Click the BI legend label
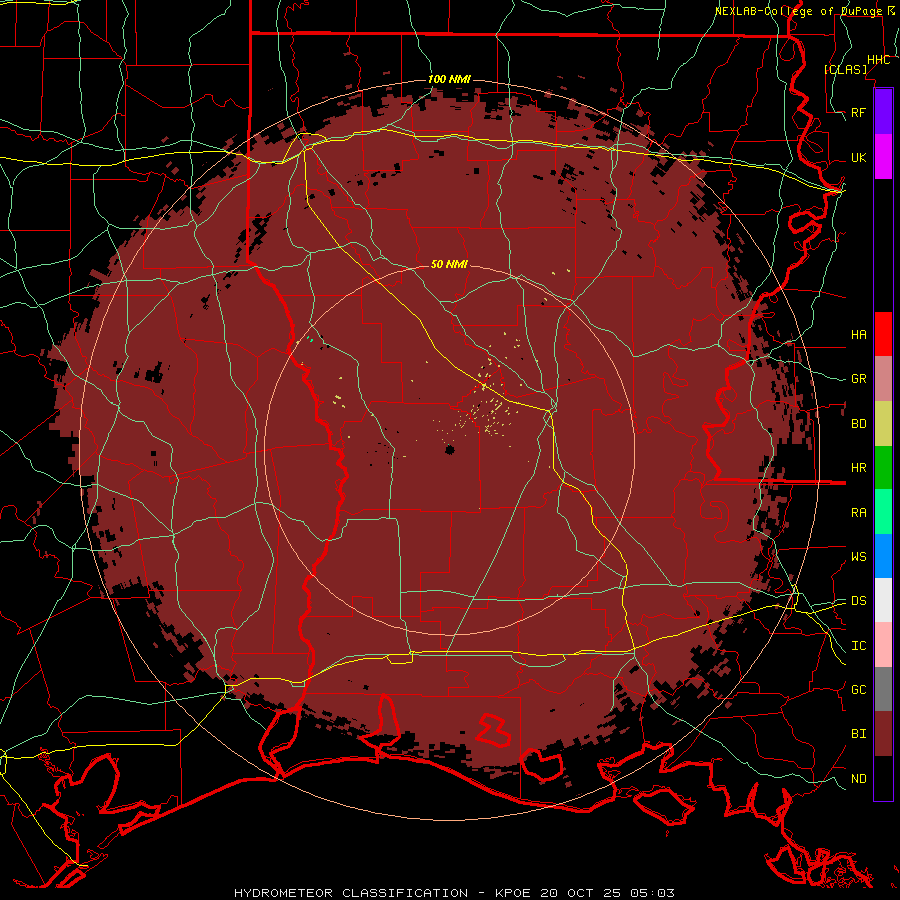Viewport: 900px width, 900px height. point(859,734)
